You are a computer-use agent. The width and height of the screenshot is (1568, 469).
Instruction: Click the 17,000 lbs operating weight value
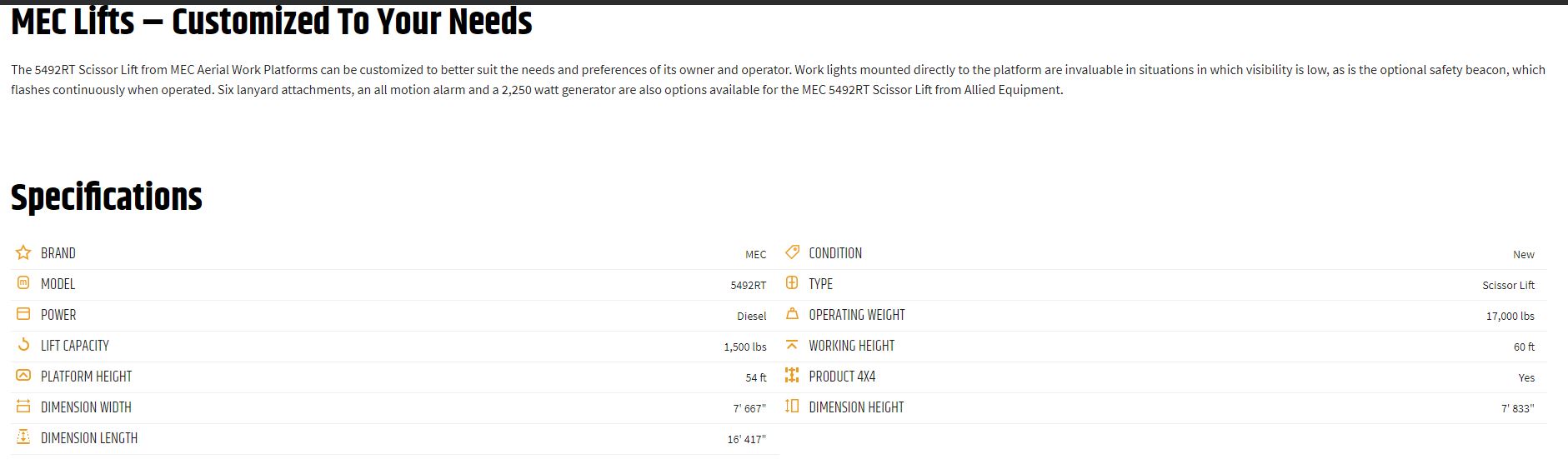point(1510,316)
